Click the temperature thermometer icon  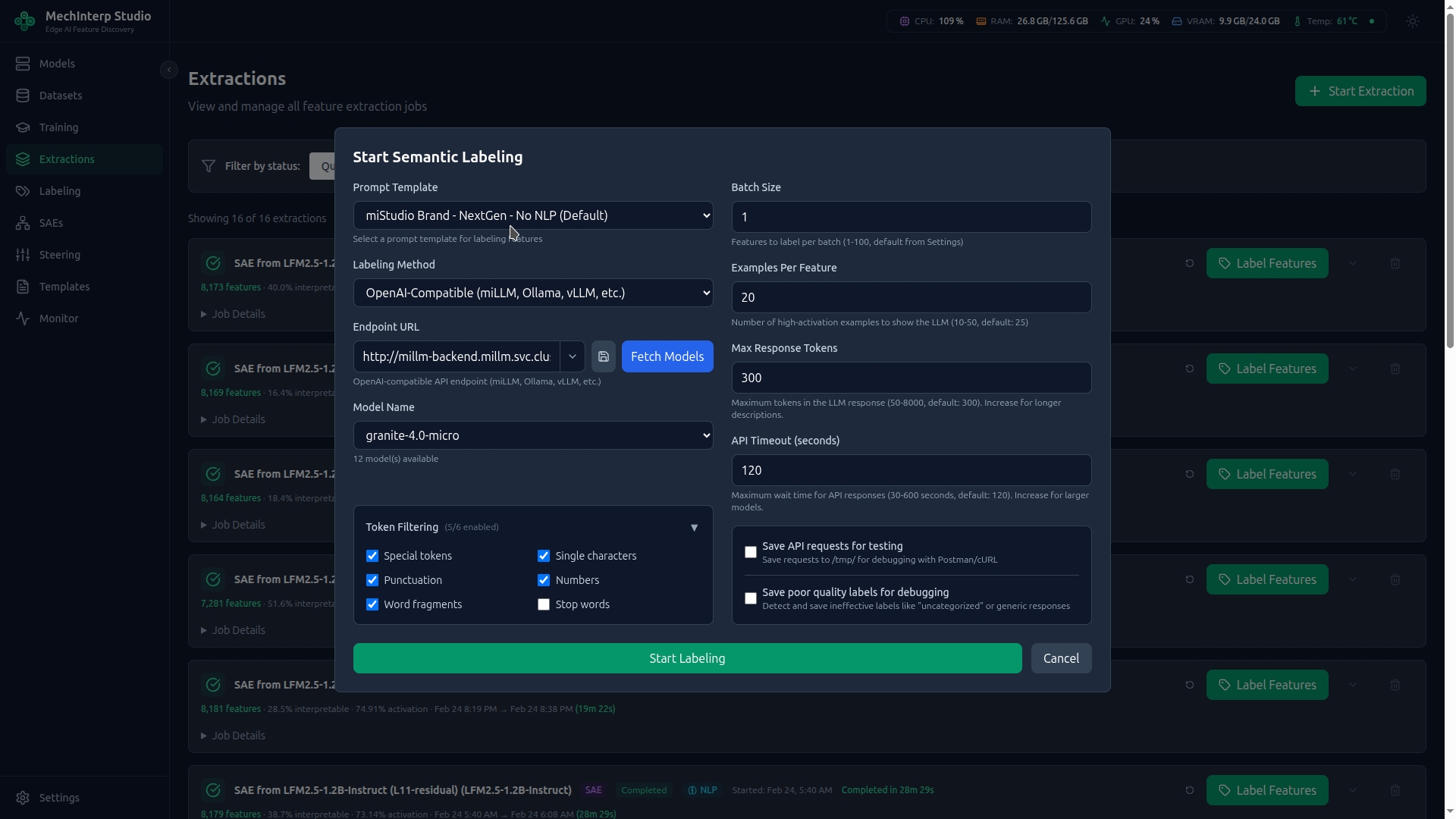point(1298,21)
